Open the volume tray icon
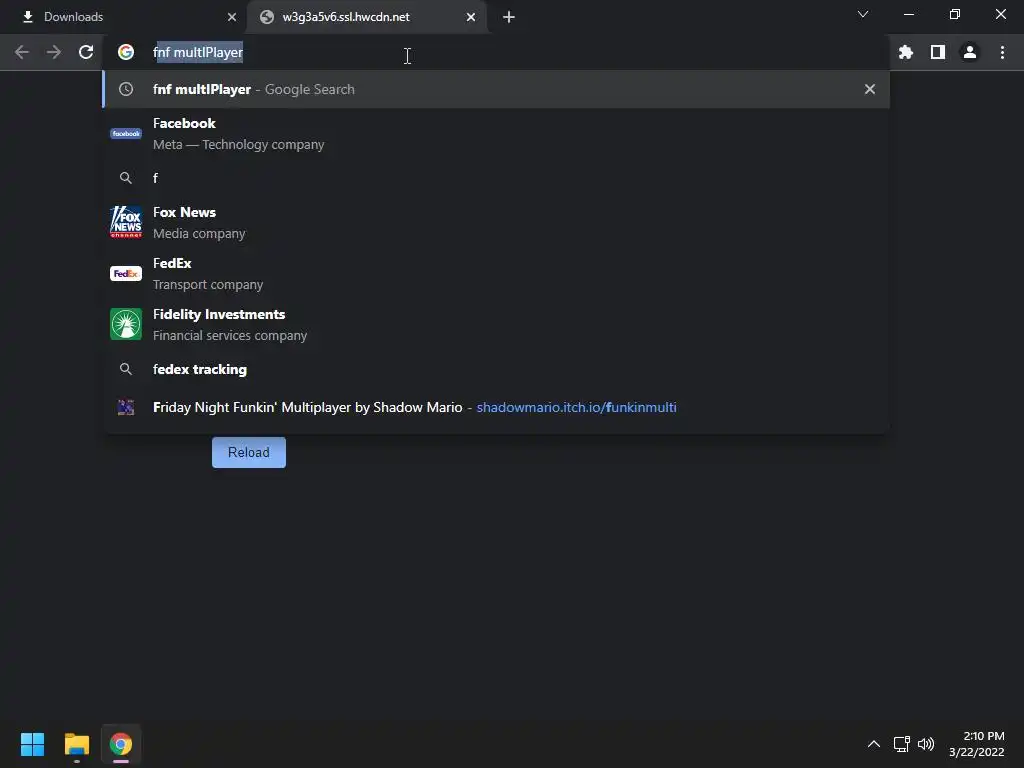Viewport: 1024px width, 768px height. (926, 744)
